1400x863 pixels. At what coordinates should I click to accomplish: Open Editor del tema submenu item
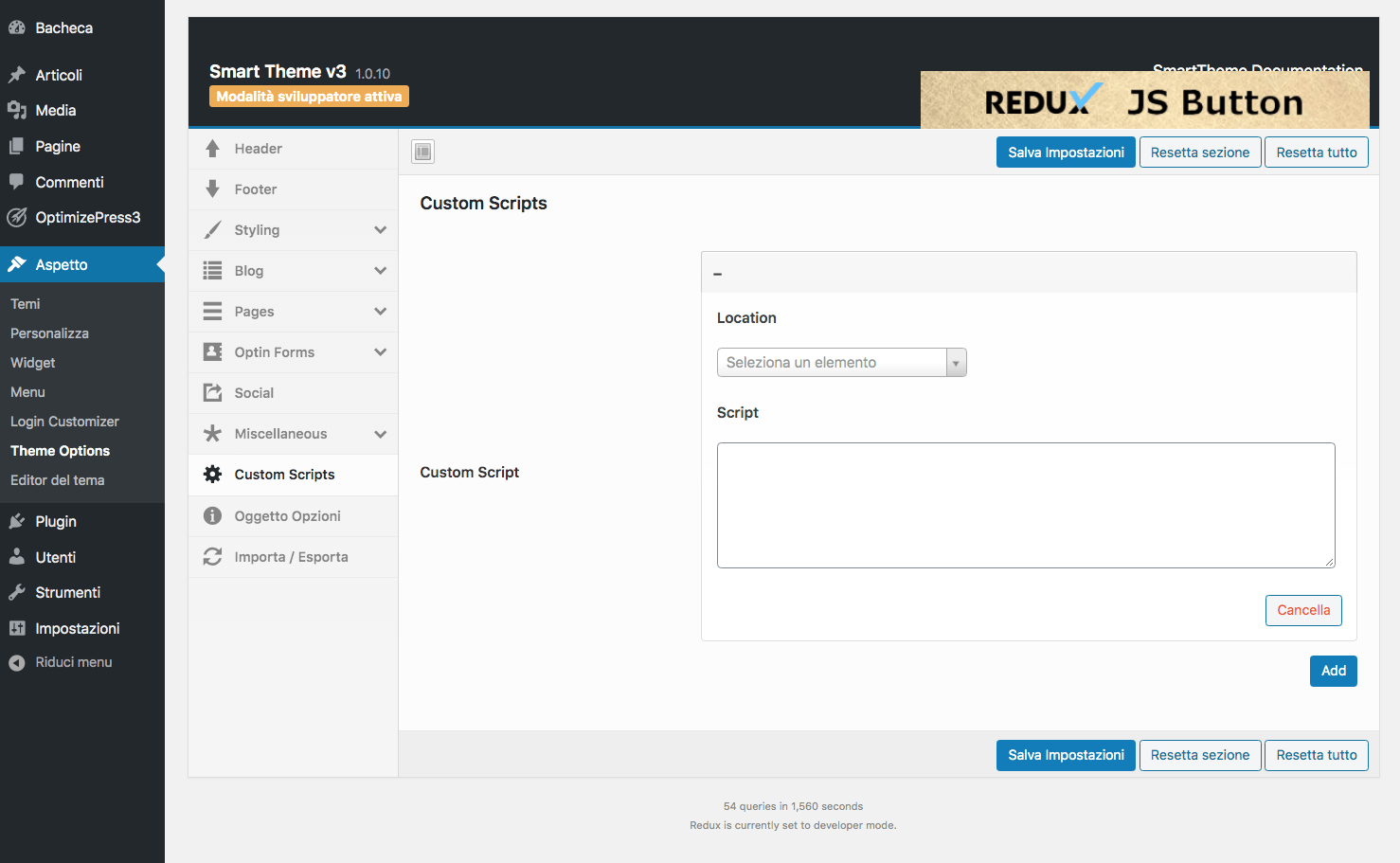pos(57,480)
